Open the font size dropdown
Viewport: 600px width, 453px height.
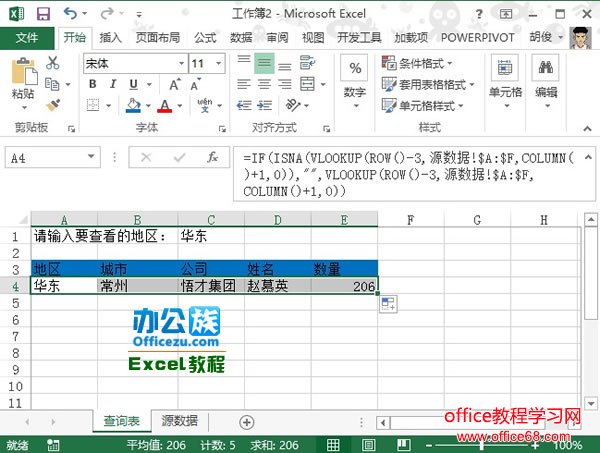[x=218, y=63]
